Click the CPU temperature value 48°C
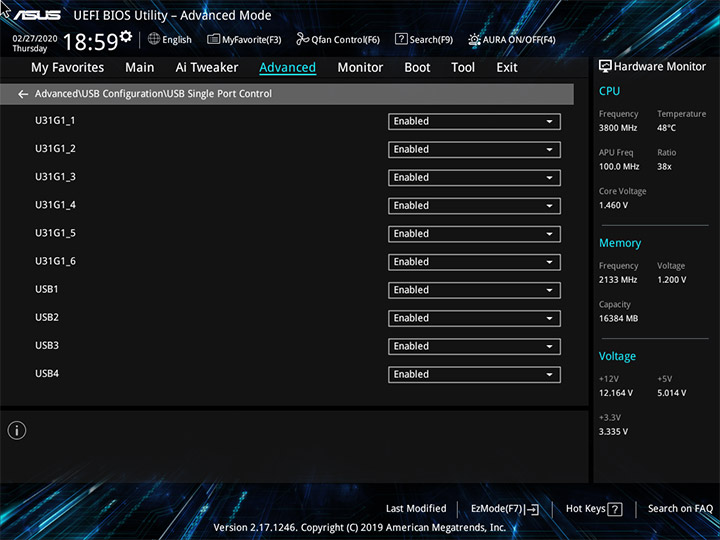The height and width of the screenshot is (540, 720). [666, 128]
